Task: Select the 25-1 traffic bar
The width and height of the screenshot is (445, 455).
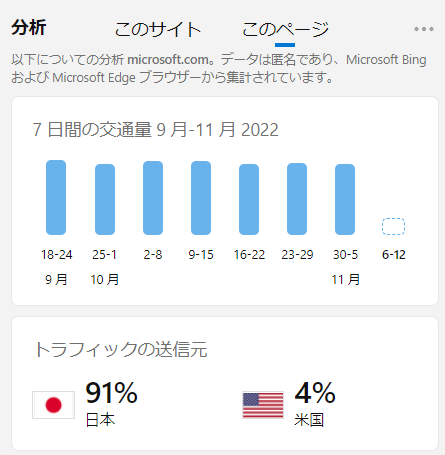Action: tap(105, 199)
